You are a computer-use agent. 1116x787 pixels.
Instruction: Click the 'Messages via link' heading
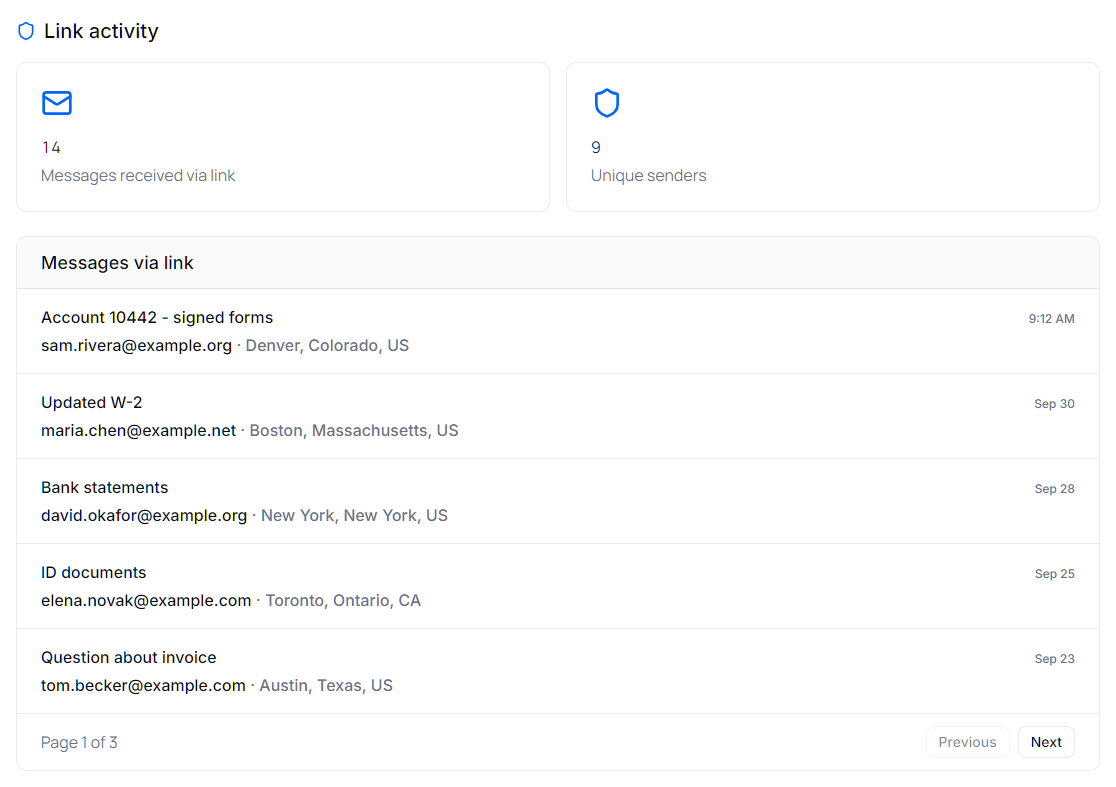click(x=117, y=263)
